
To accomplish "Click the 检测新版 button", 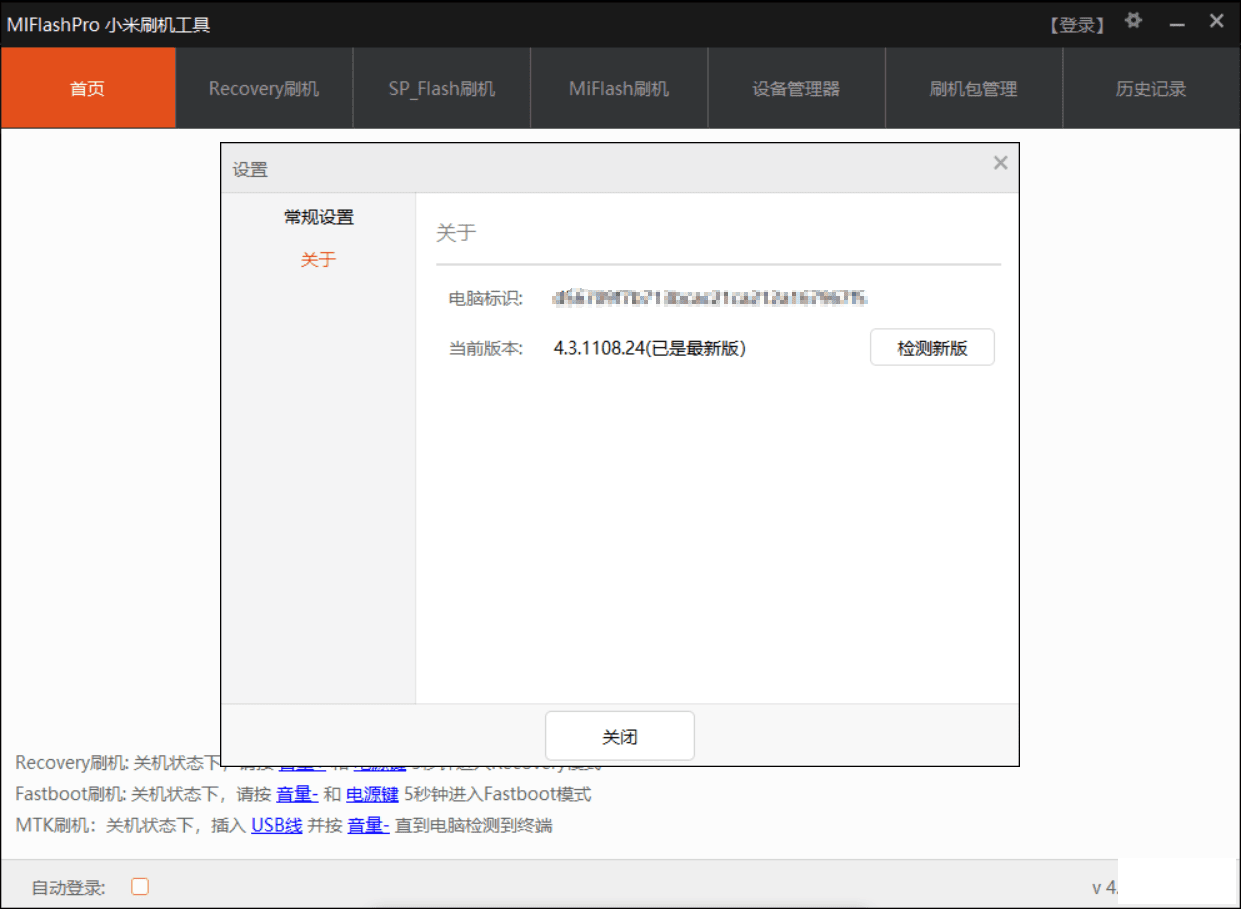I will click(x=932, y=348).
